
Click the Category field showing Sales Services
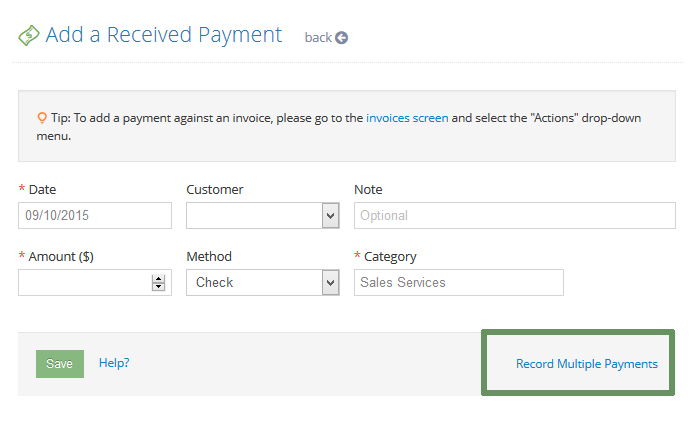[x=459, y=282]
